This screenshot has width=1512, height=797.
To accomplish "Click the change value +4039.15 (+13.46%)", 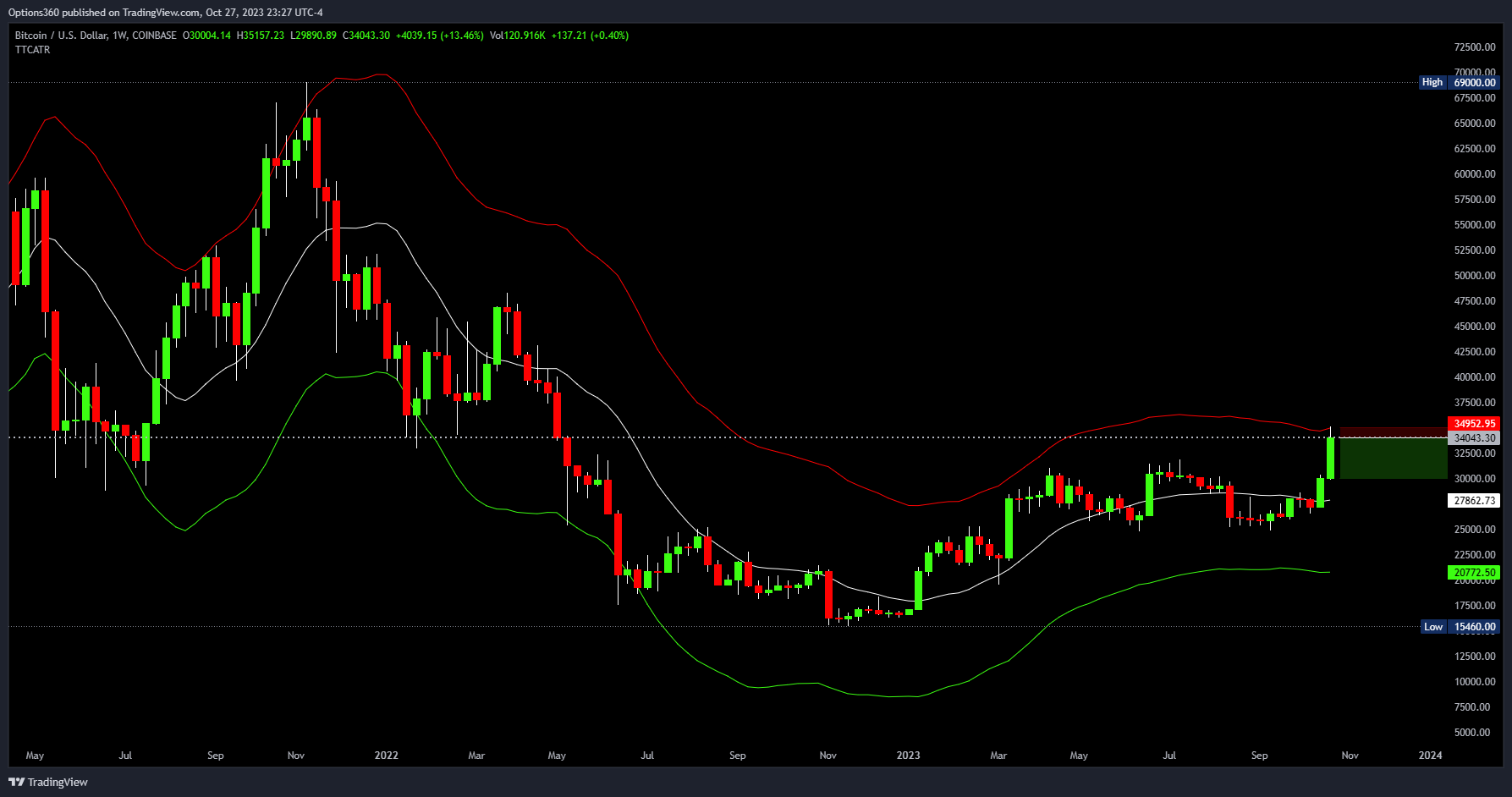I will (x=440, y=36).
